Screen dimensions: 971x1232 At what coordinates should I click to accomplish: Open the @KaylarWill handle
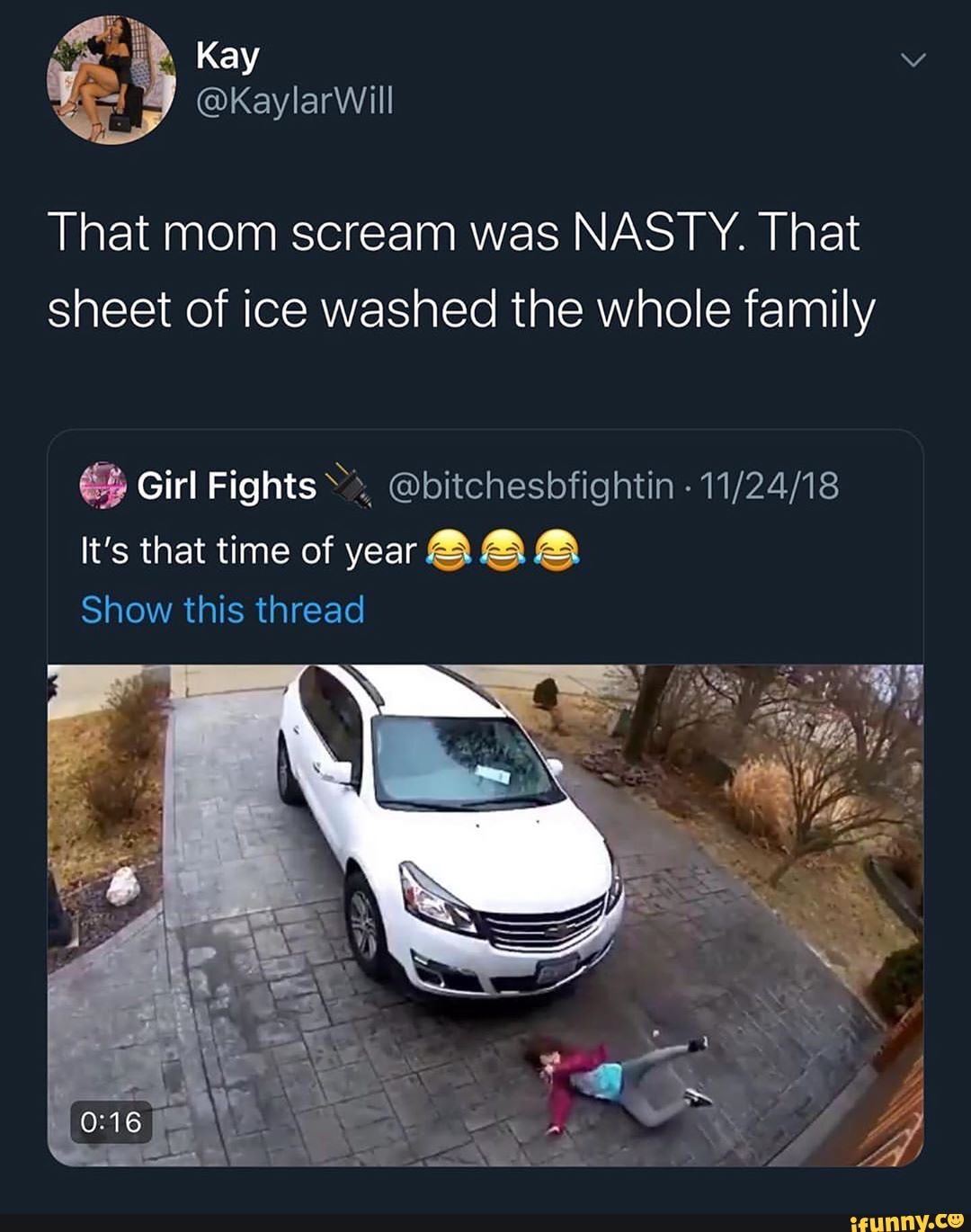tap(294, 102)
